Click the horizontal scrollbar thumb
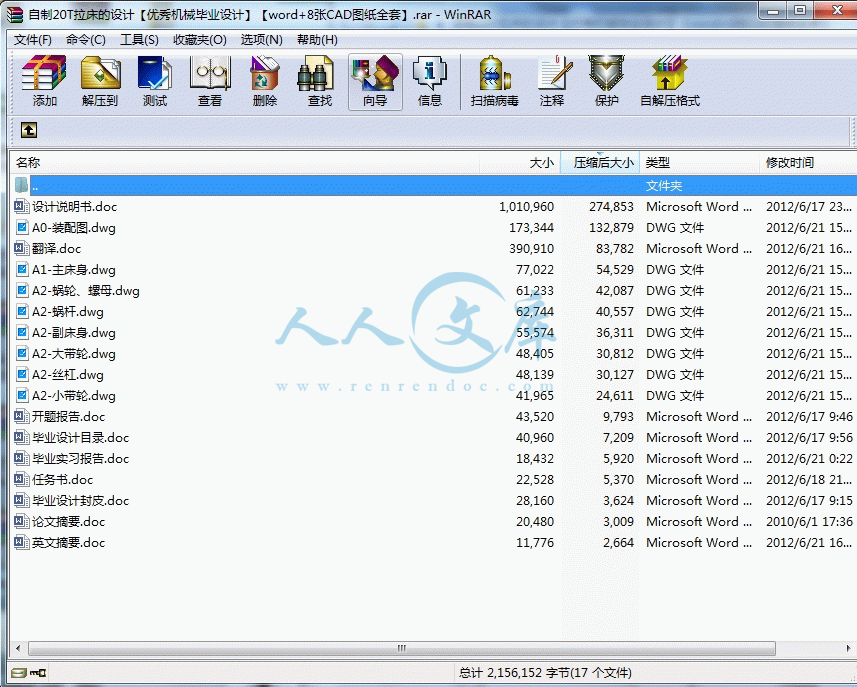857x687 pixels. [x=402, y=649]
